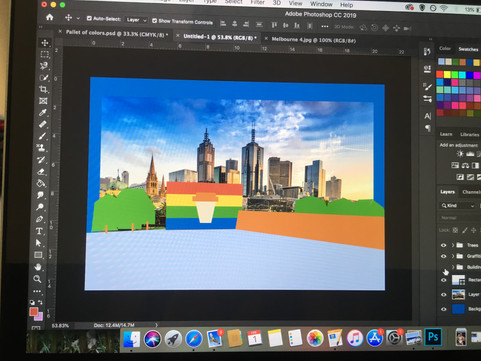This screenshot has width=481, height=361.
Task: Toggle the Auto-Select checkbox
Action: click(89, 18)
